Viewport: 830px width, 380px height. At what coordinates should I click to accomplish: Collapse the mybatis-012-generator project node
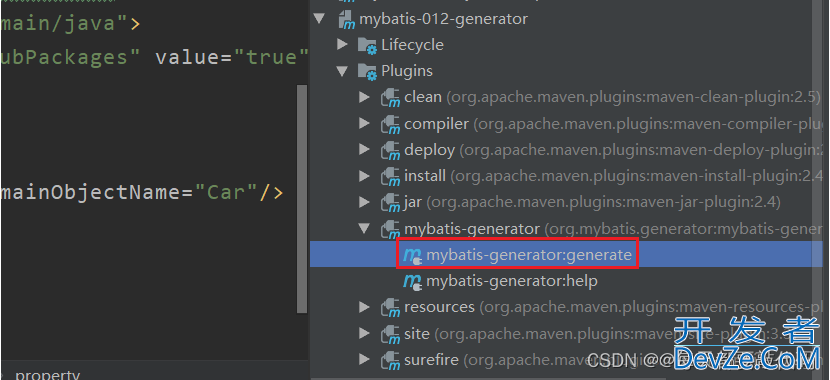coord(319,19)
